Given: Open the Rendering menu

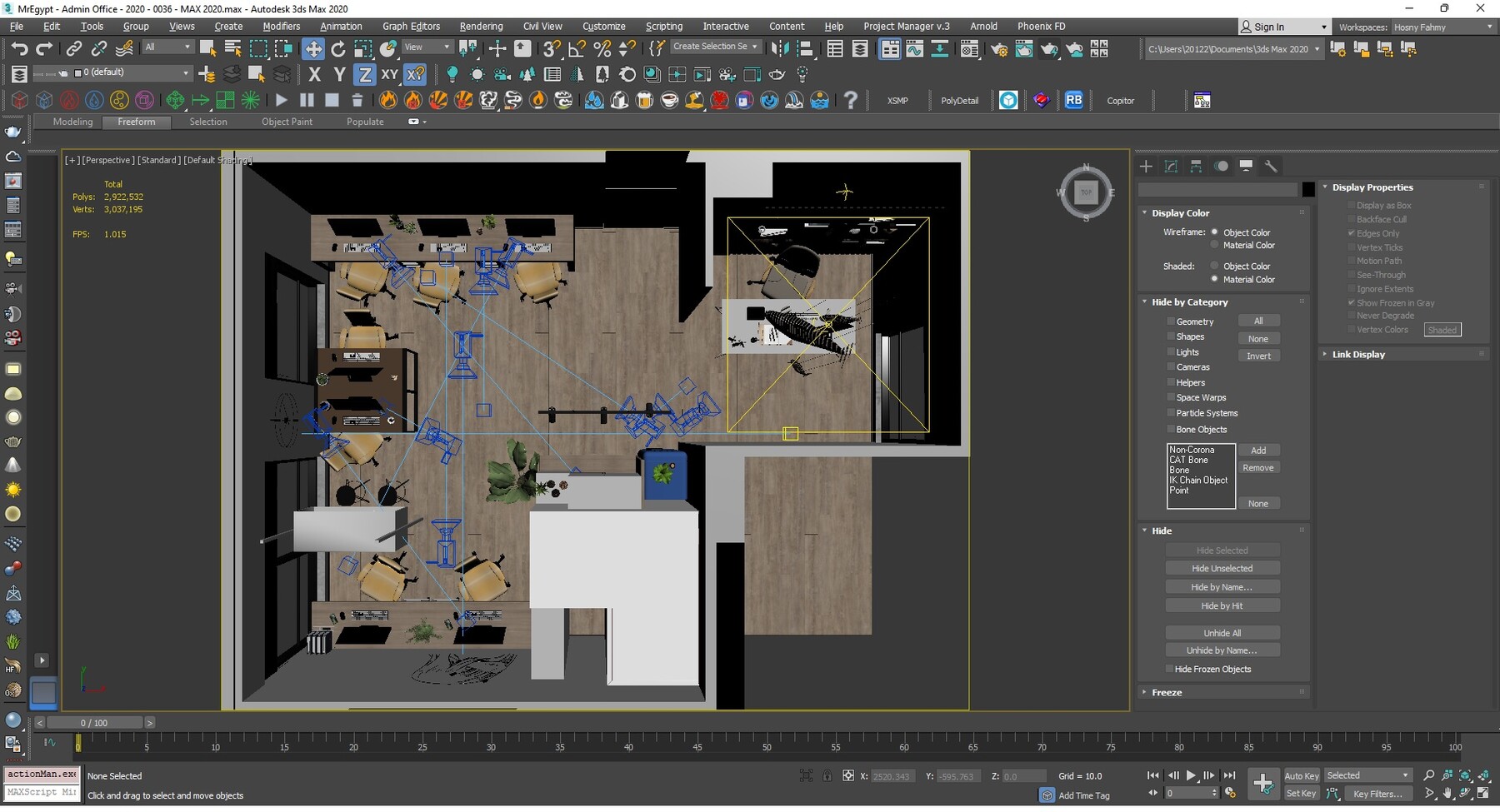Looking at the screenshot, I should 481,27.
